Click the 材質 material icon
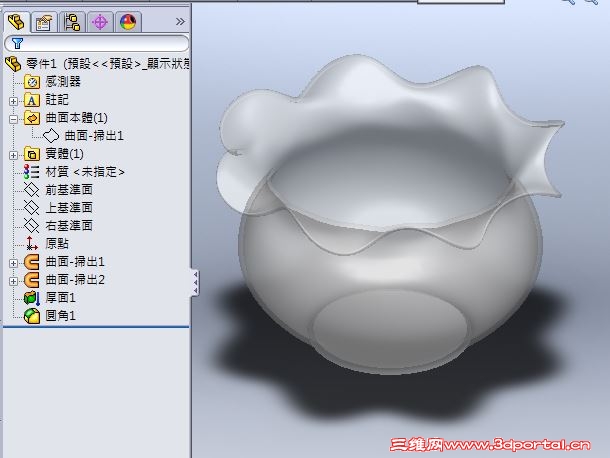The width and height of the screenshot is (610, 458). coord(32,172)
